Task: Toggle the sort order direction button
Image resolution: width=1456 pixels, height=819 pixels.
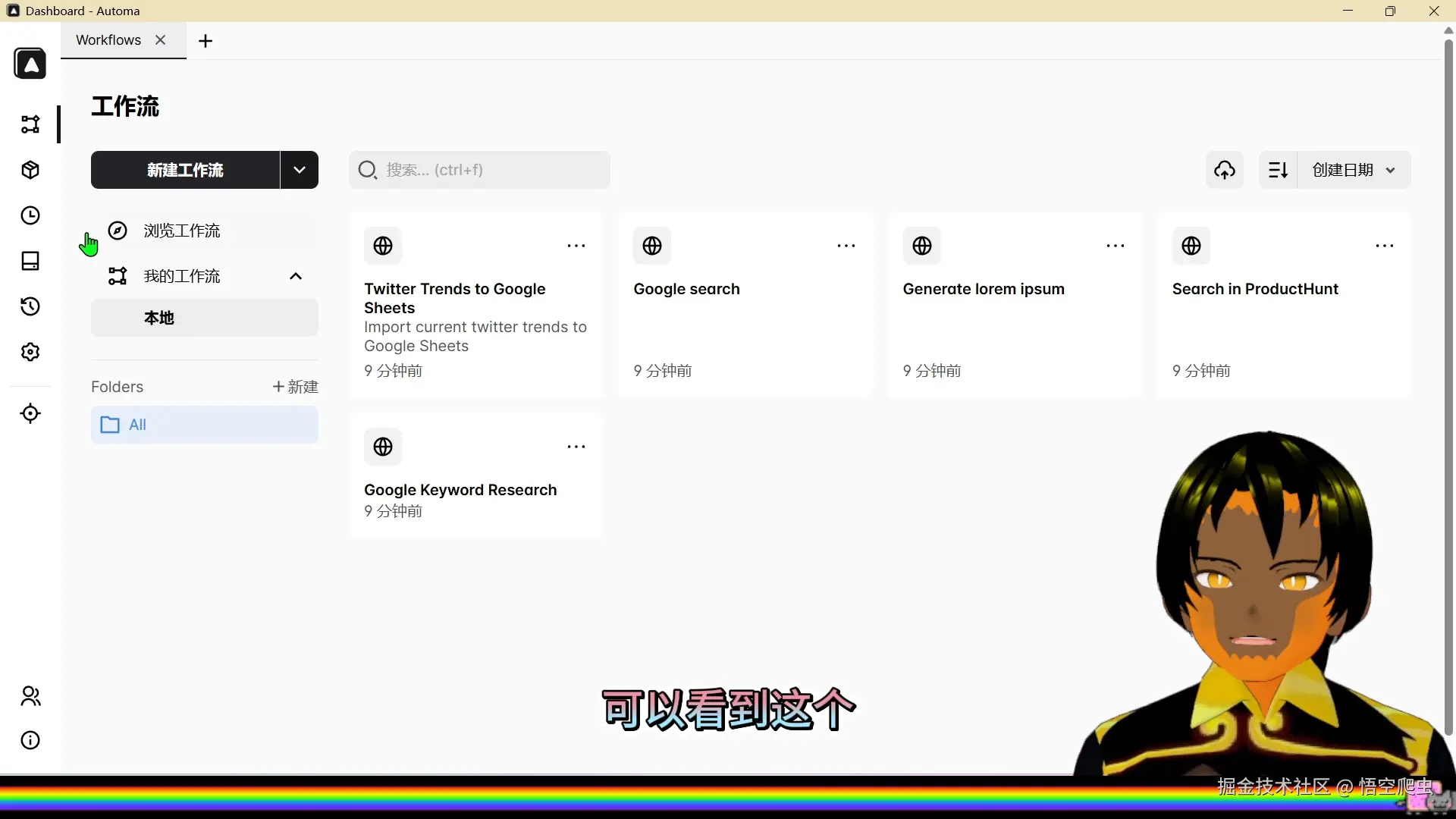Action: click(x=1278, y=170)
